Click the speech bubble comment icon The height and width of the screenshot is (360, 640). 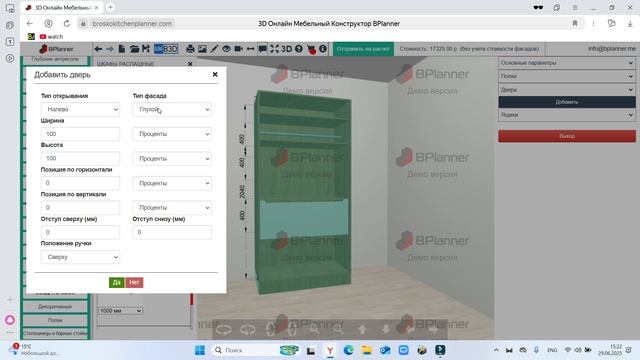[x=262, y=49]
